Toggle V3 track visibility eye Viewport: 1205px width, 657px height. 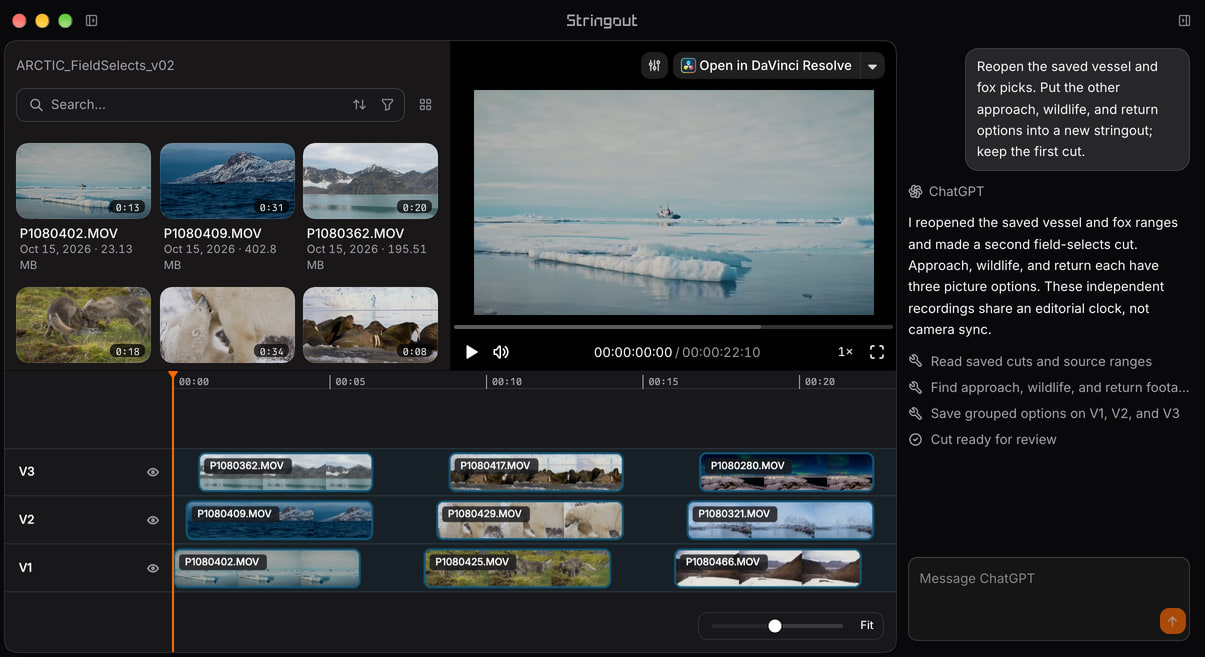[x=153, y=472]
